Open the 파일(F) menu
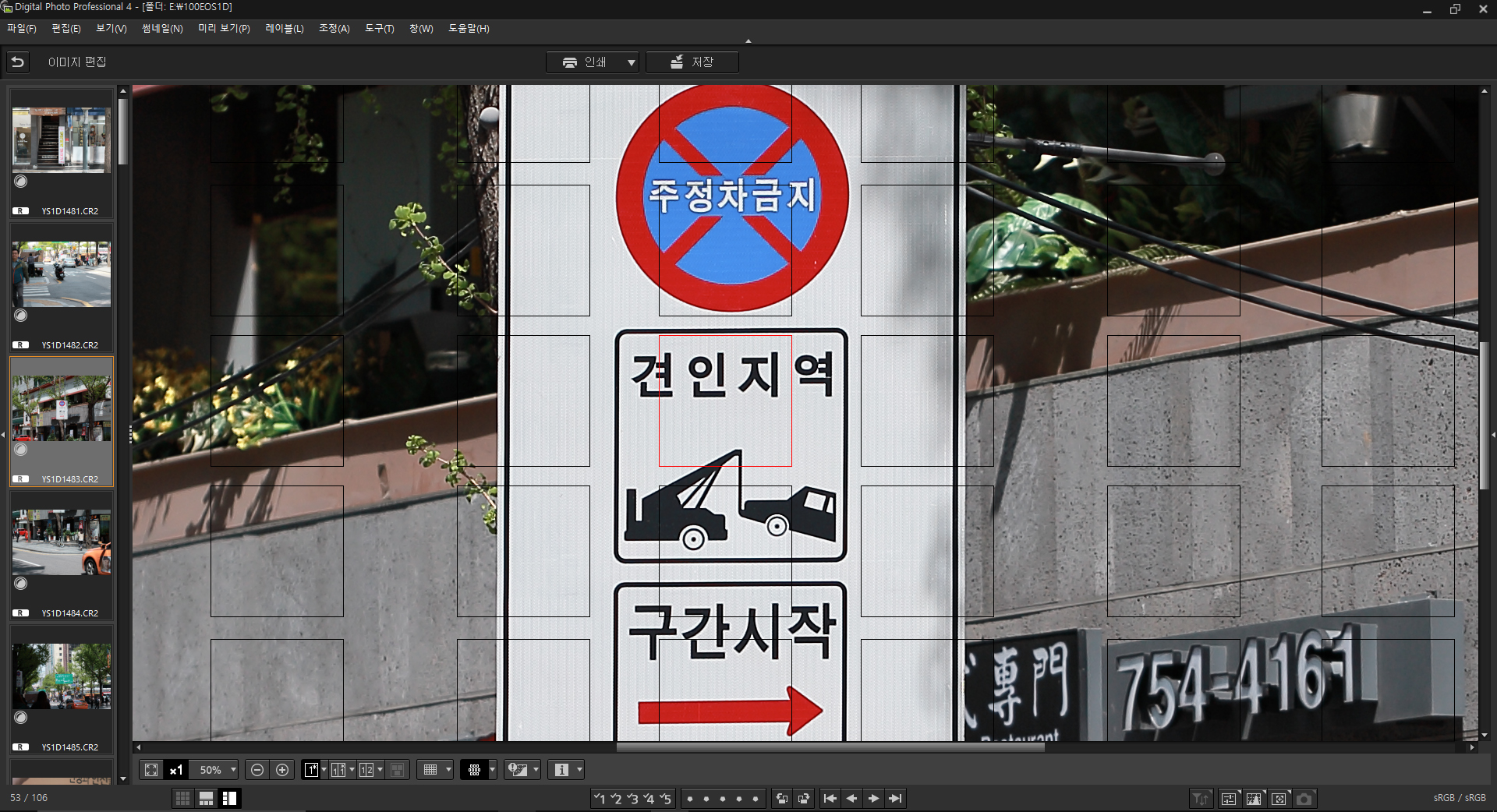This screenshot has width=1497, height=812. pos(22,29)
